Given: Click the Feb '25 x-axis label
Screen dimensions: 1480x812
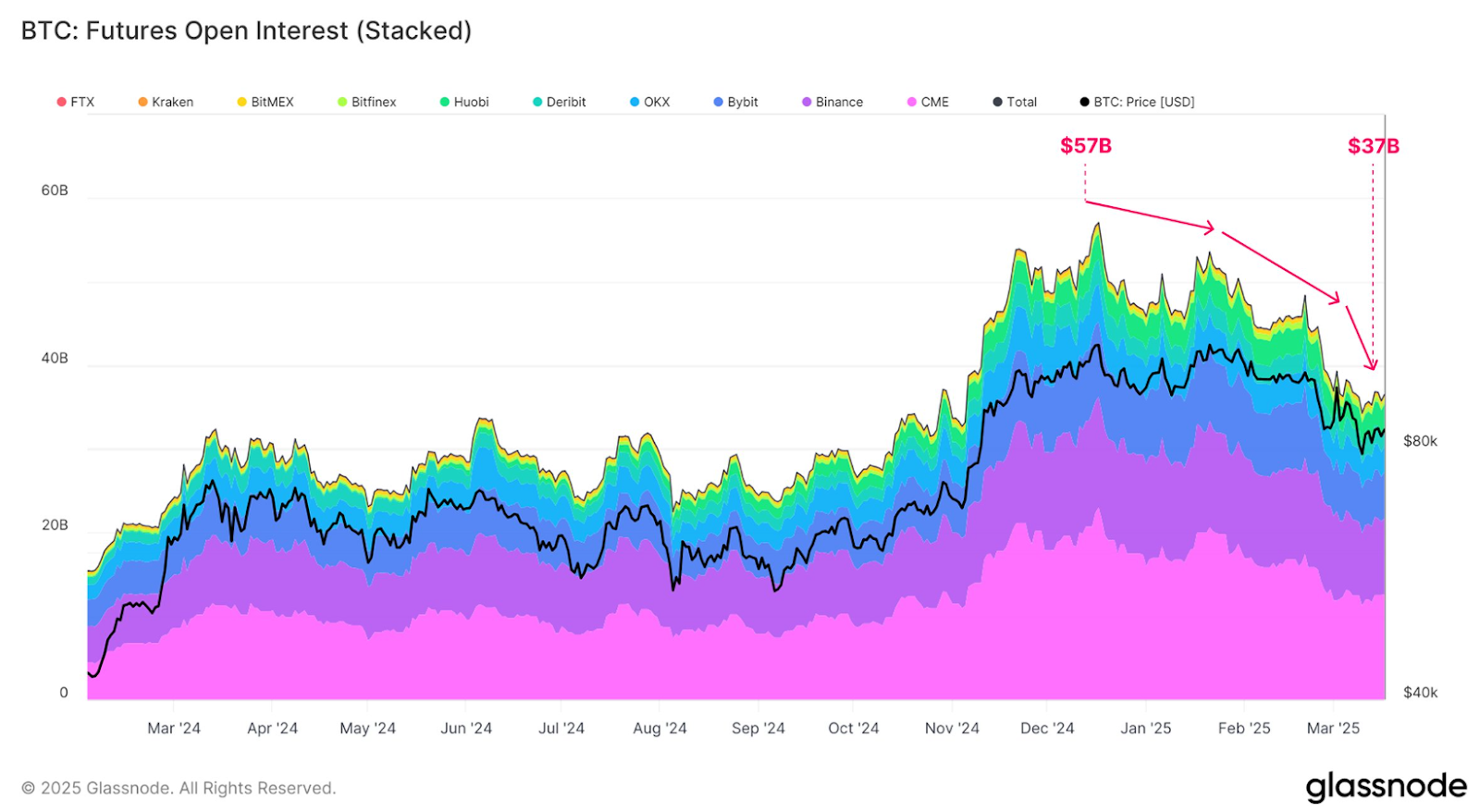Looking at the screenshot, I should tap(1244, 729).
